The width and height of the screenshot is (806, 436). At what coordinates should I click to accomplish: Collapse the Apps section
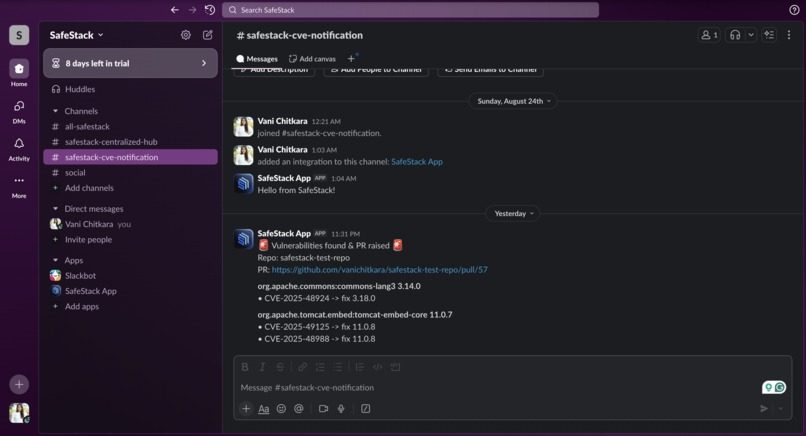(x=56, y=260)
